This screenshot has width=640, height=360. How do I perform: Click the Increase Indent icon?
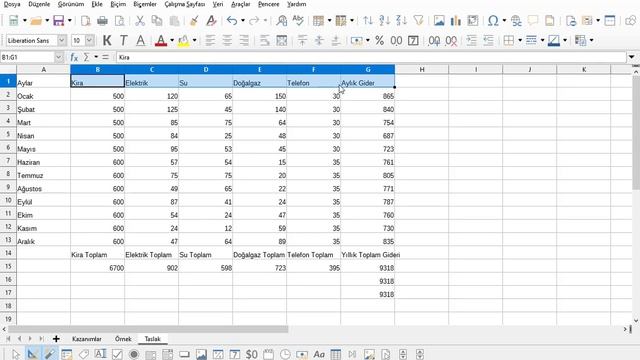(471, 40)
